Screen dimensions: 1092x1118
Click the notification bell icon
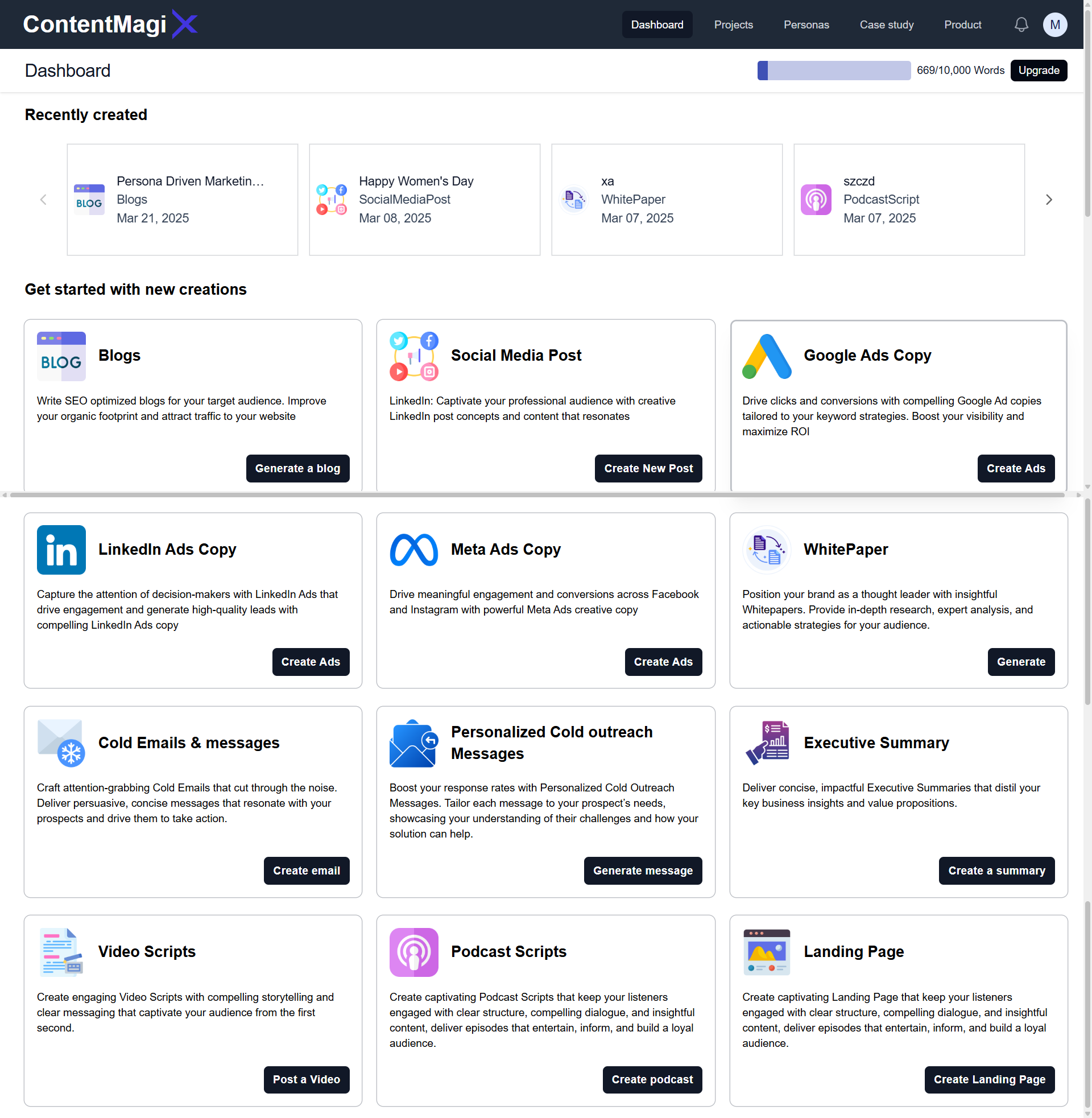pyautogui.click(x=1021, y=24)
